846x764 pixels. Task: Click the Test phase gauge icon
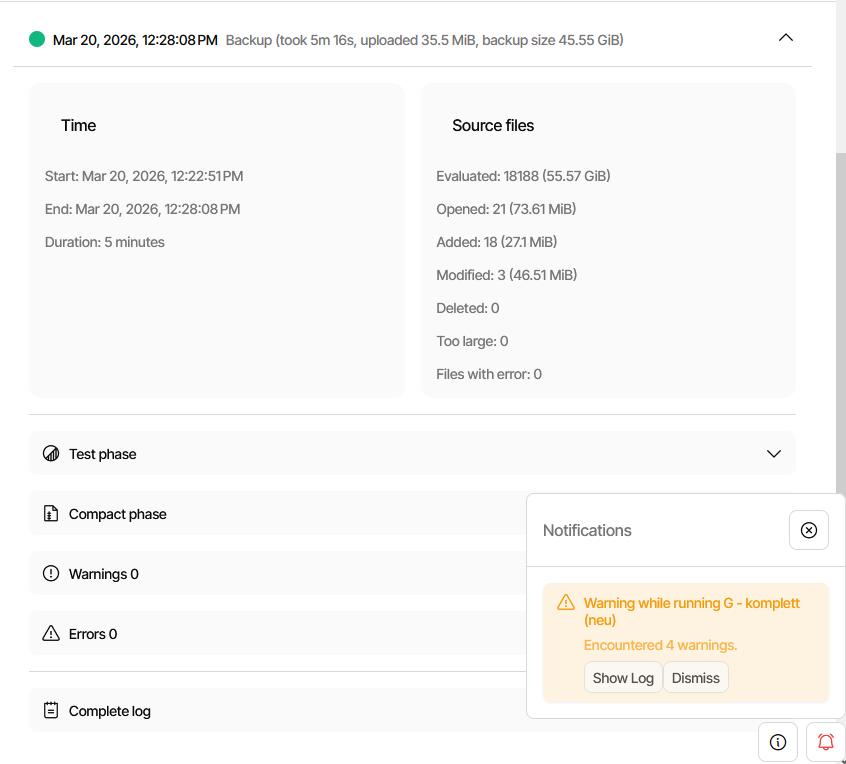click(x=51, y=454)
